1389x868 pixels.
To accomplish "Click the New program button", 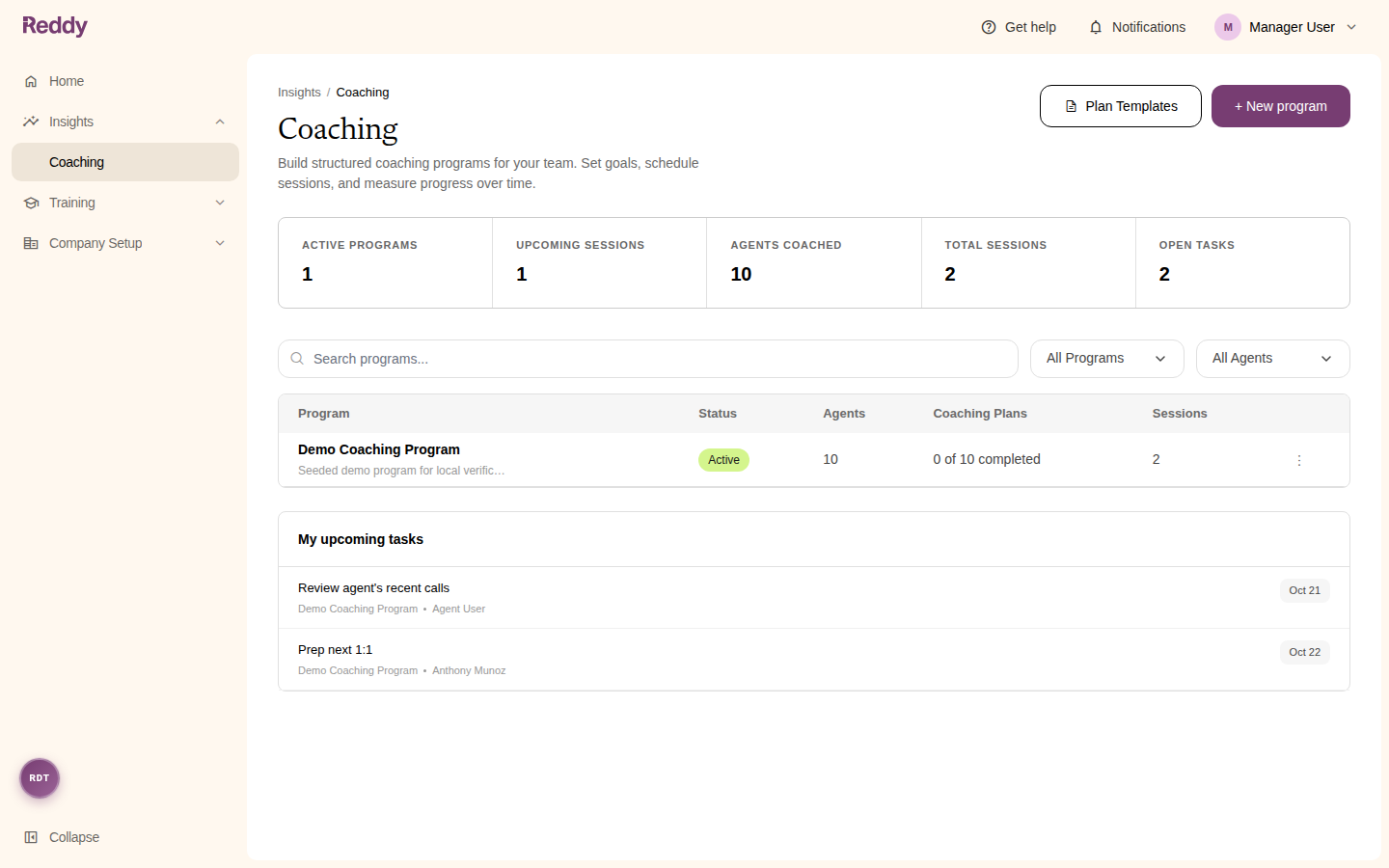I will 1281,106.
